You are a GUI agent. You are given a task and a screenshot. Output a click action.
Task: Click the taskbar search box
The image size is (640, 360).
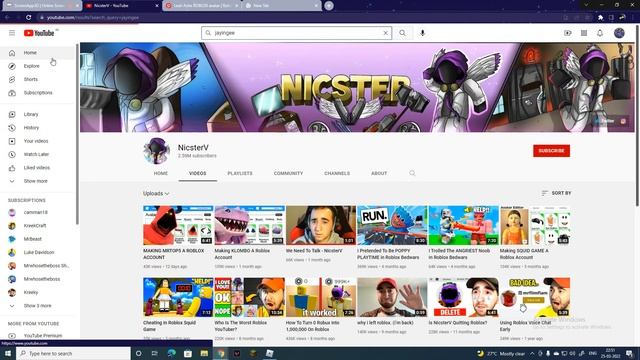[73, 353]
